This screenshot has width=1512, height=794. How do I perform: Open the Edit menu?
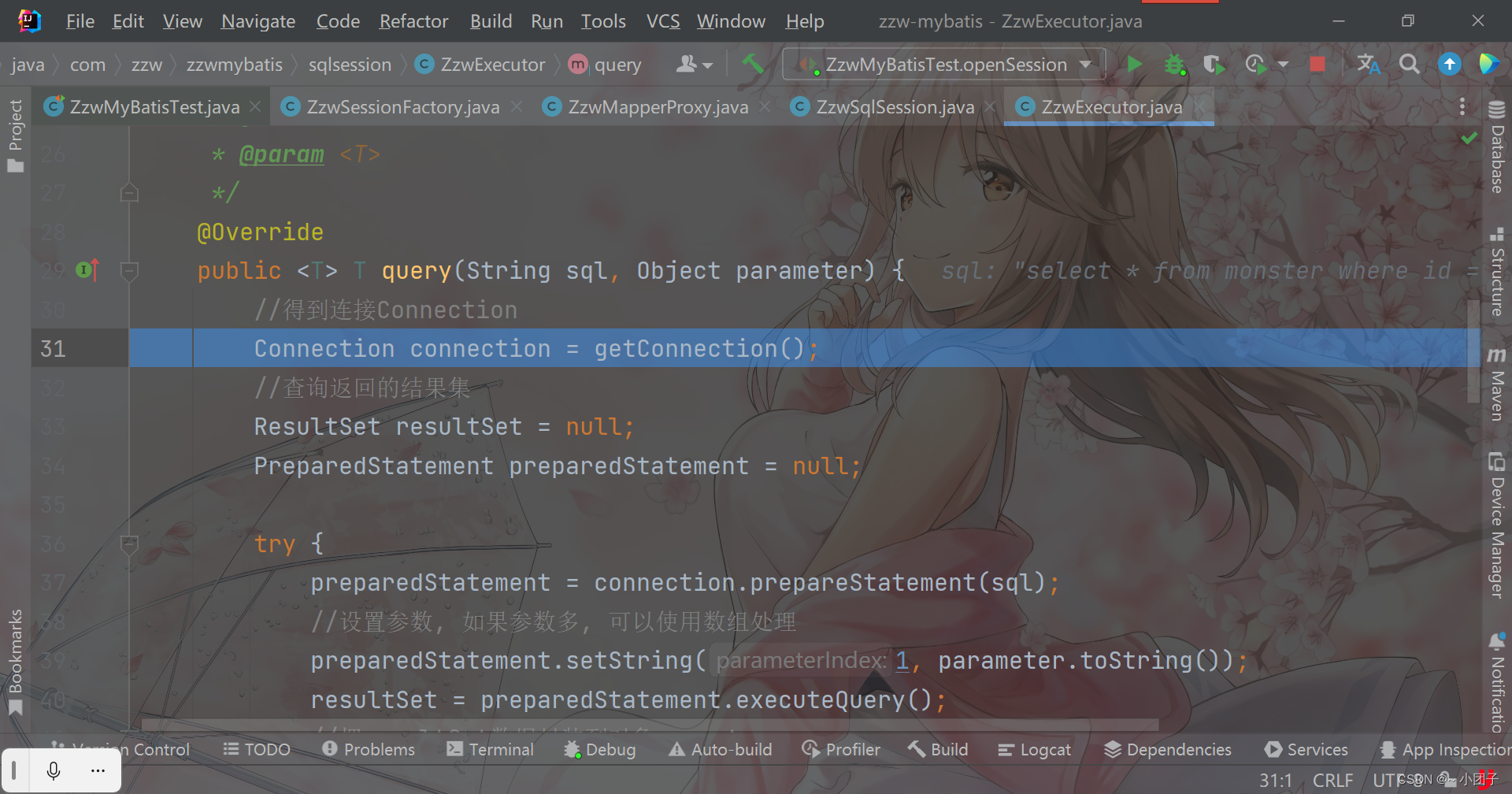point(128,21)
